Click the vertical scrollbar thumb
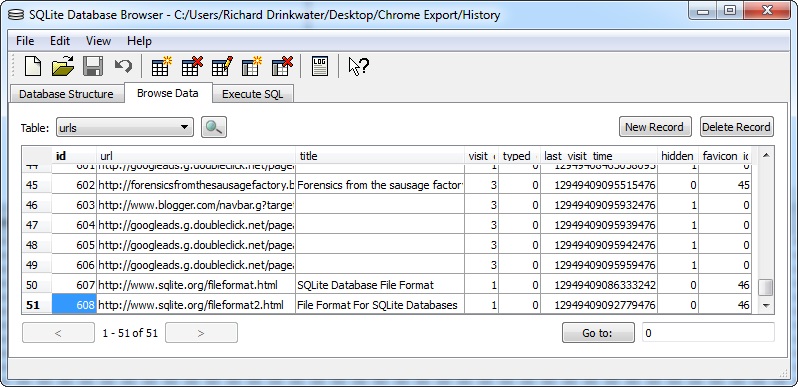The width and height of the screenshot is (798, 387). click(765, 288)
